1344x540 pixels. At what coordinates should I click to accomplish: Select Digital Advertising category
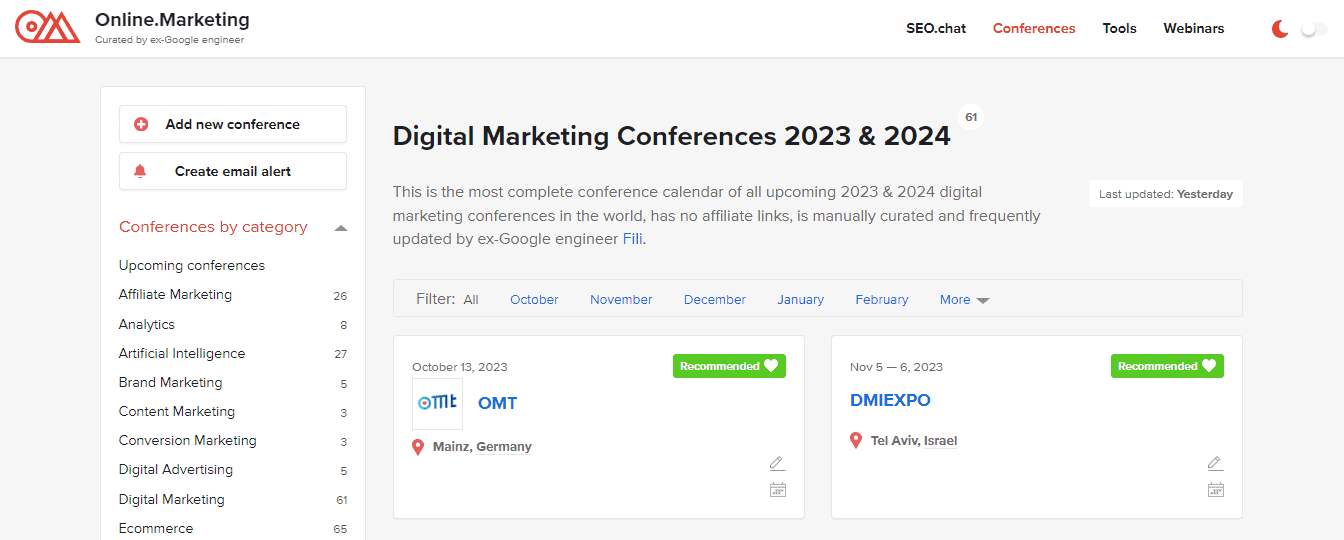tap(176, 470)
